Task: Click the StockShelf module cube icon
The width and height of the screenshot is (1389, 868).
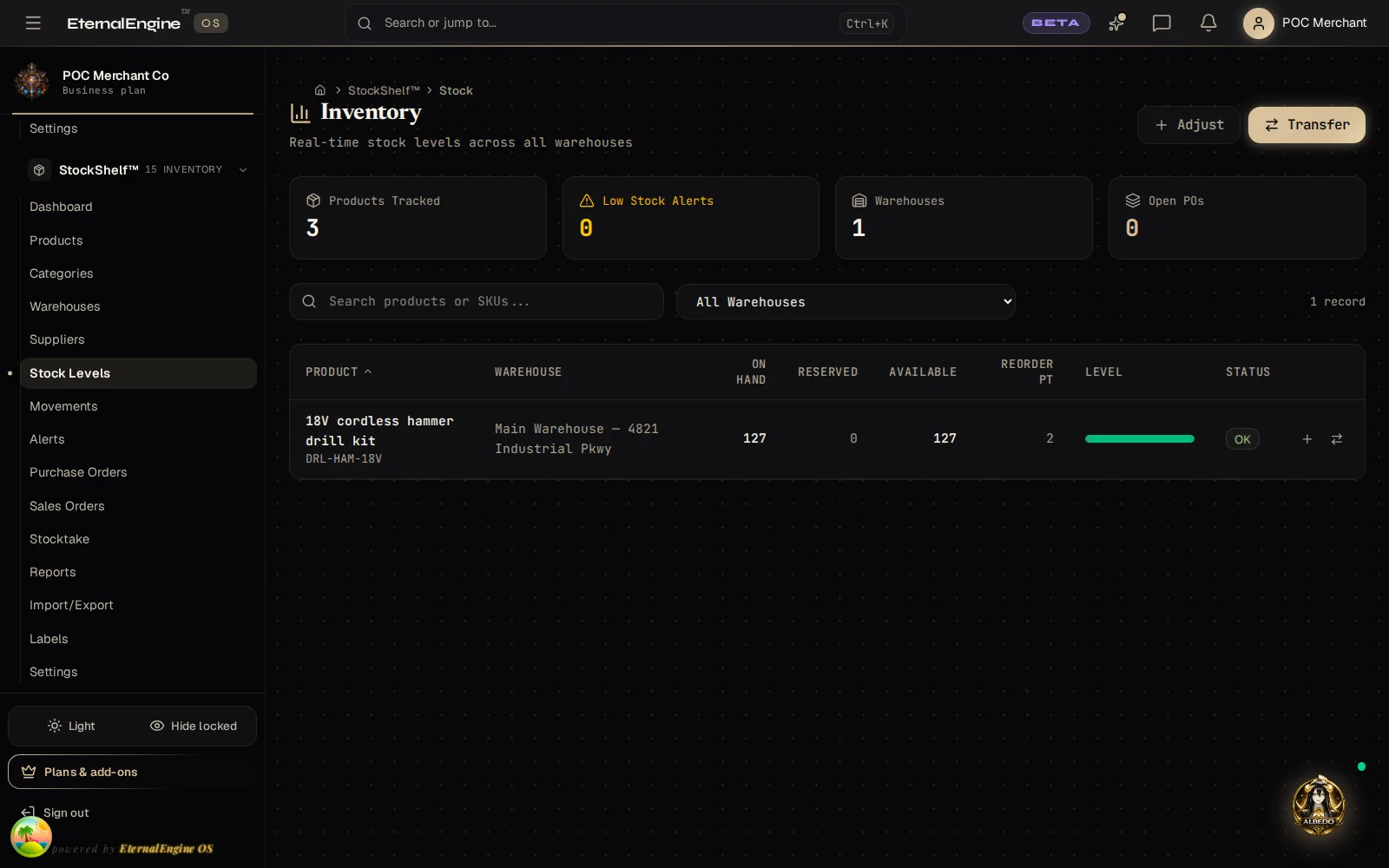Action: [x=39, y=170]
